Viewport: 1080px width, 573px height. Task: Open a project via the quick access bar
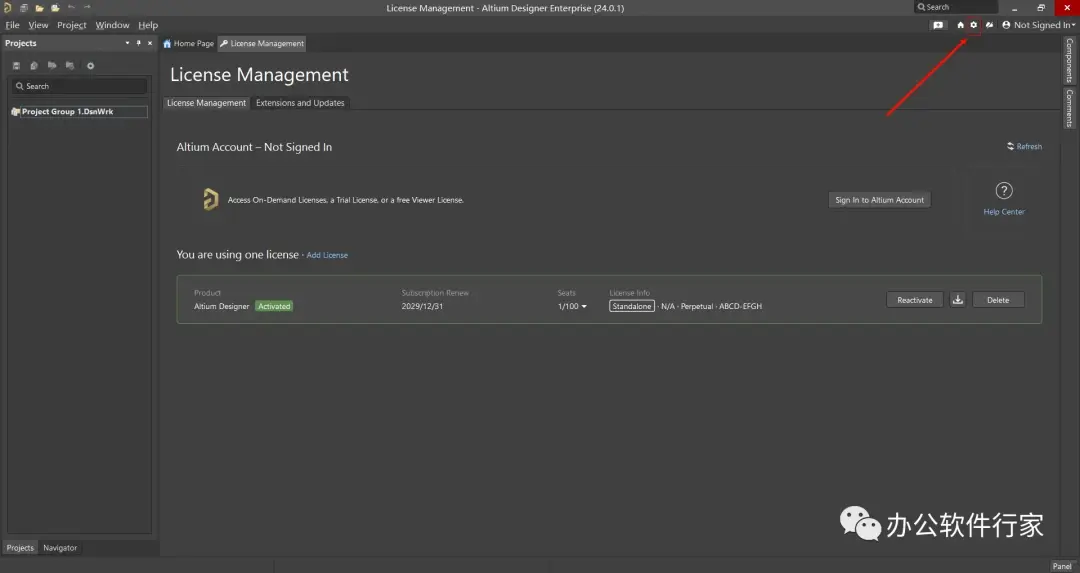[x=55, y=8]
